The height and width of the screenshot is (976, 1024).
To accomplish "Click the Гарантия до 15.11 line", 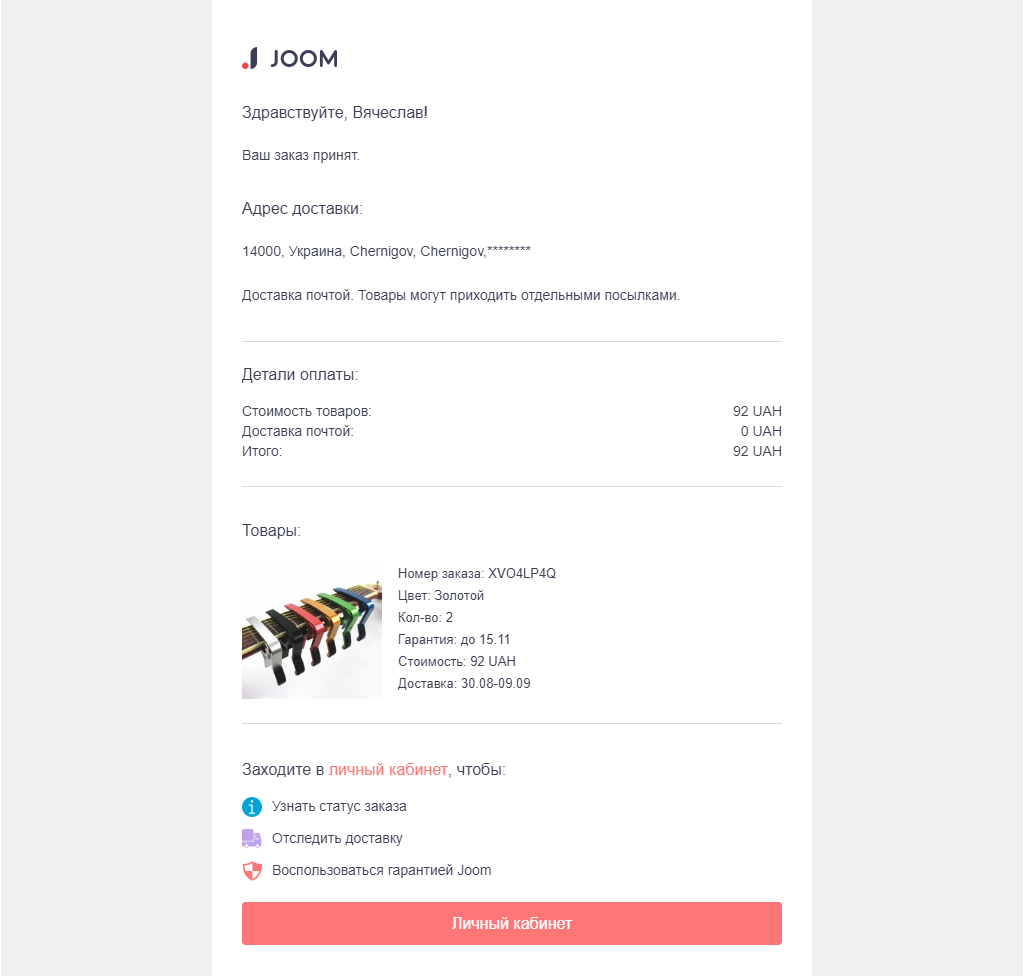I will [x=454, y=639].
